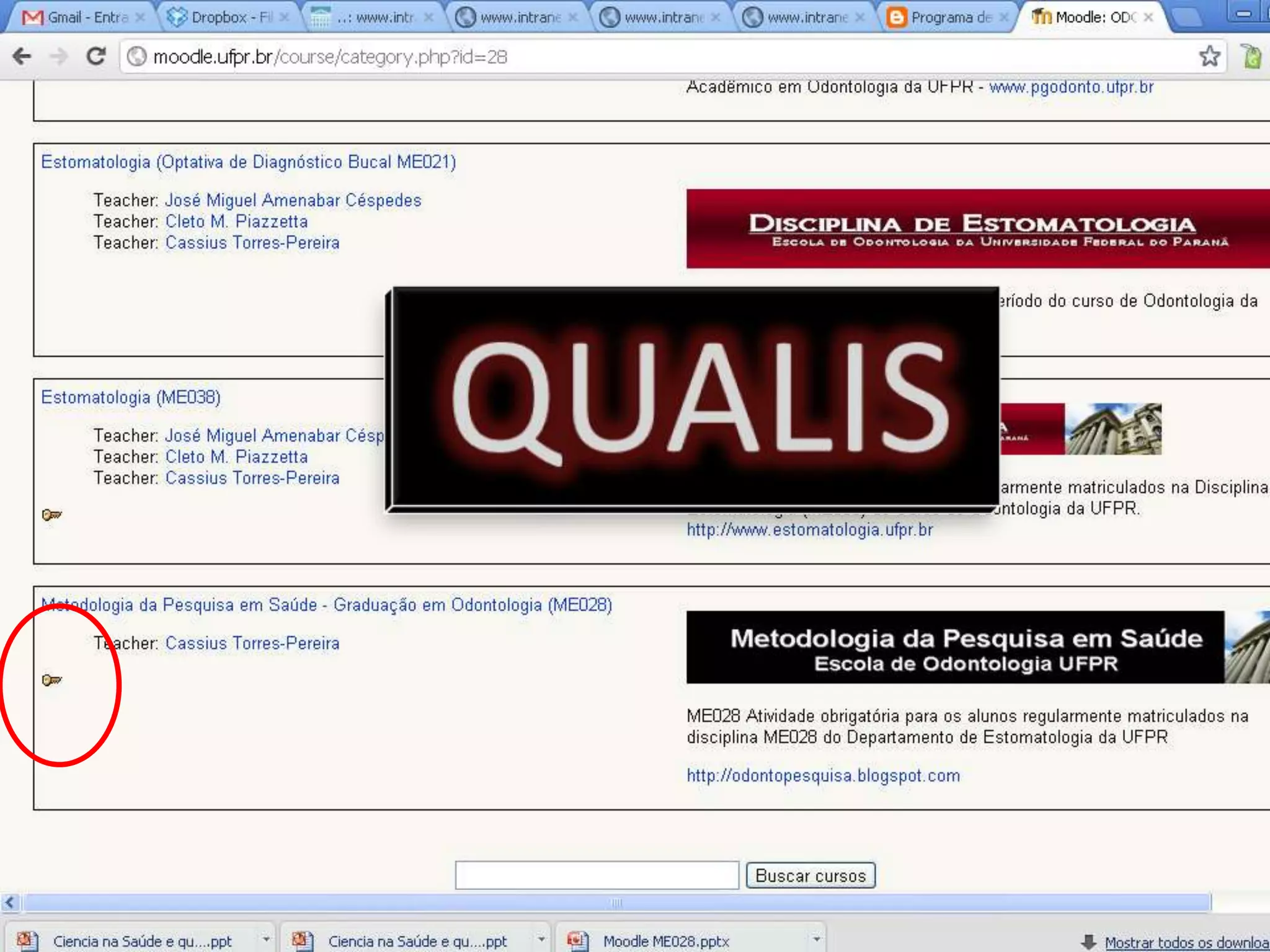Switch to the third tab with building icon
This screenshot has height=952, width=1270.
click(x=372, y=17)
